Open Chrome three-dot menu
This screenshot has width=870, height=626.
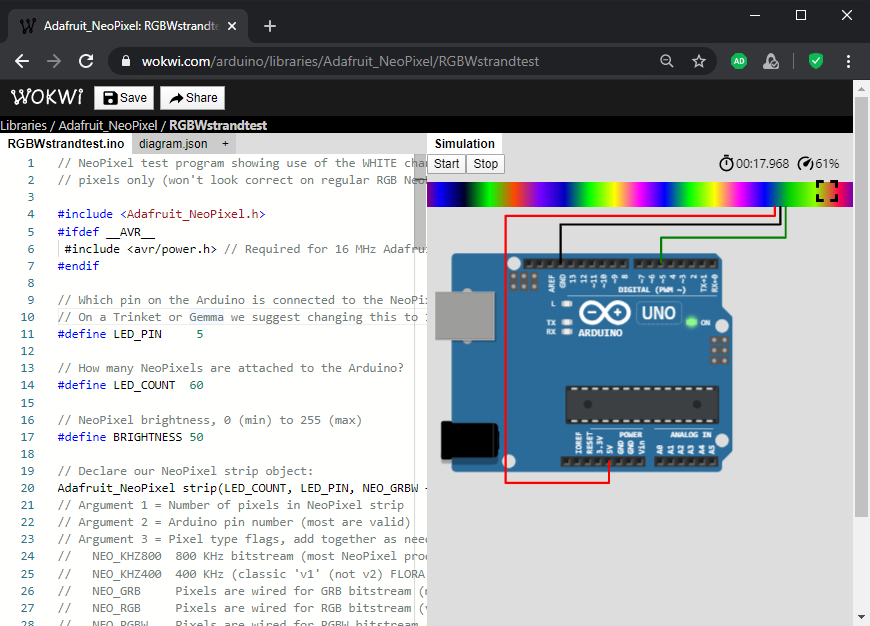[848, 61]
